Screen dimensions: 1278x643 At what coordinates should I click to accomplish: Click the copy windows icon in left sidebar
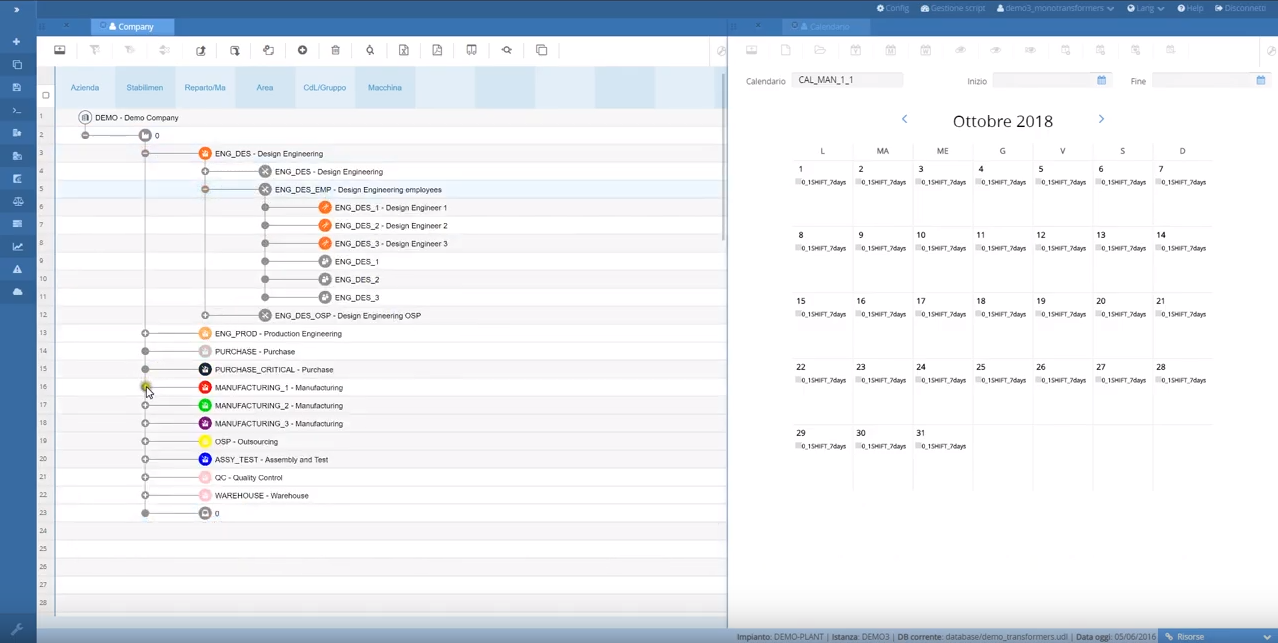[x=17, y=65]
